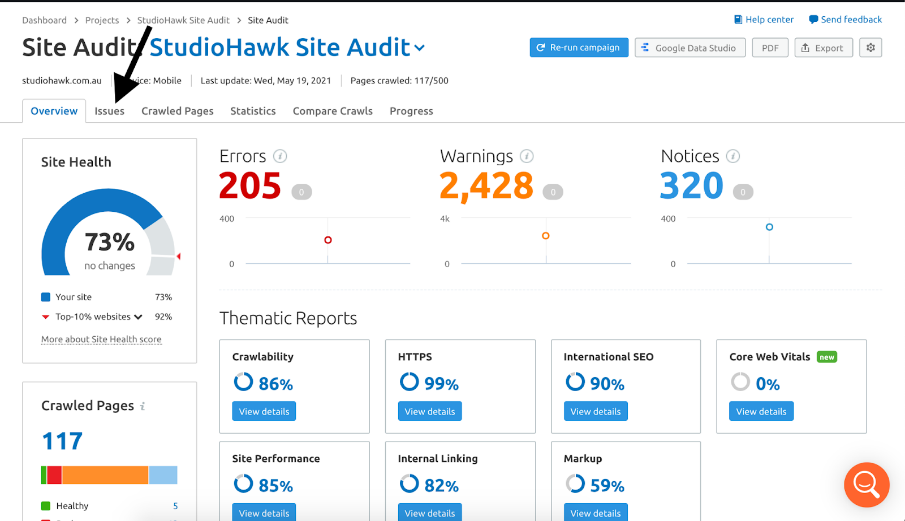Click the Re-run campaign button
This screenshot has width=905, height=521.
[579, 47]
